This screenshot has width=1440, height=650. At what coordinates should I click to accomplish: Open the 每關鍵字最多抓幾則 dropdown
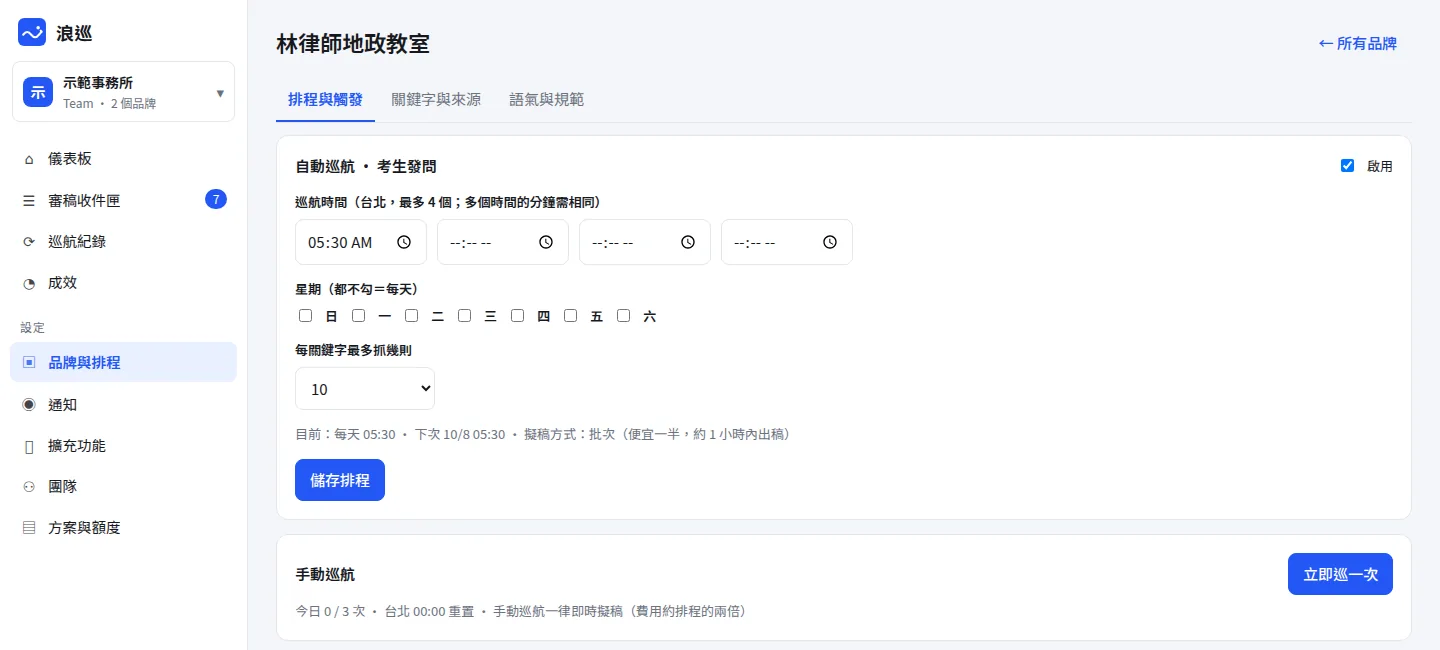pos(365,389)
